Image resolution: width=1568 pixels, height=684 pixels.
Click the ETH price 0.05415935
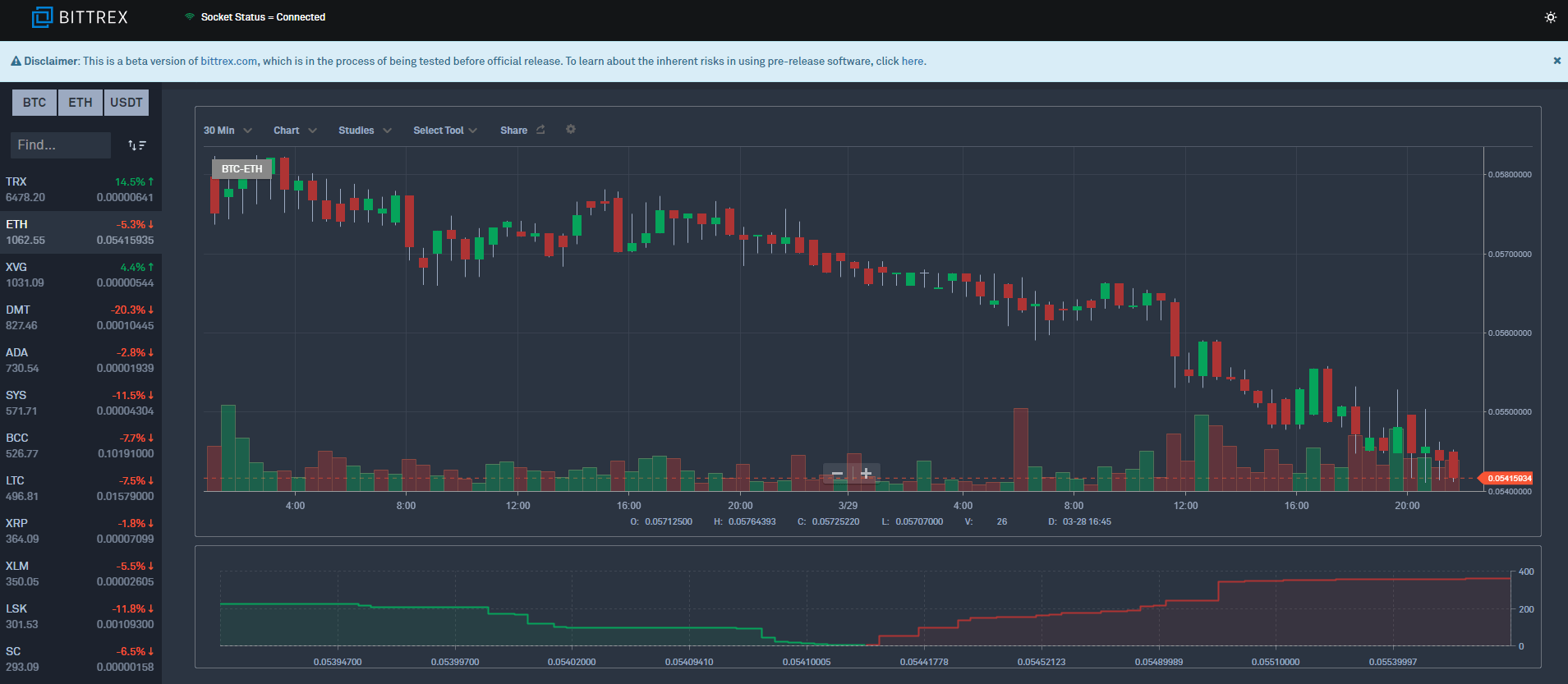[x=125, y=241]
